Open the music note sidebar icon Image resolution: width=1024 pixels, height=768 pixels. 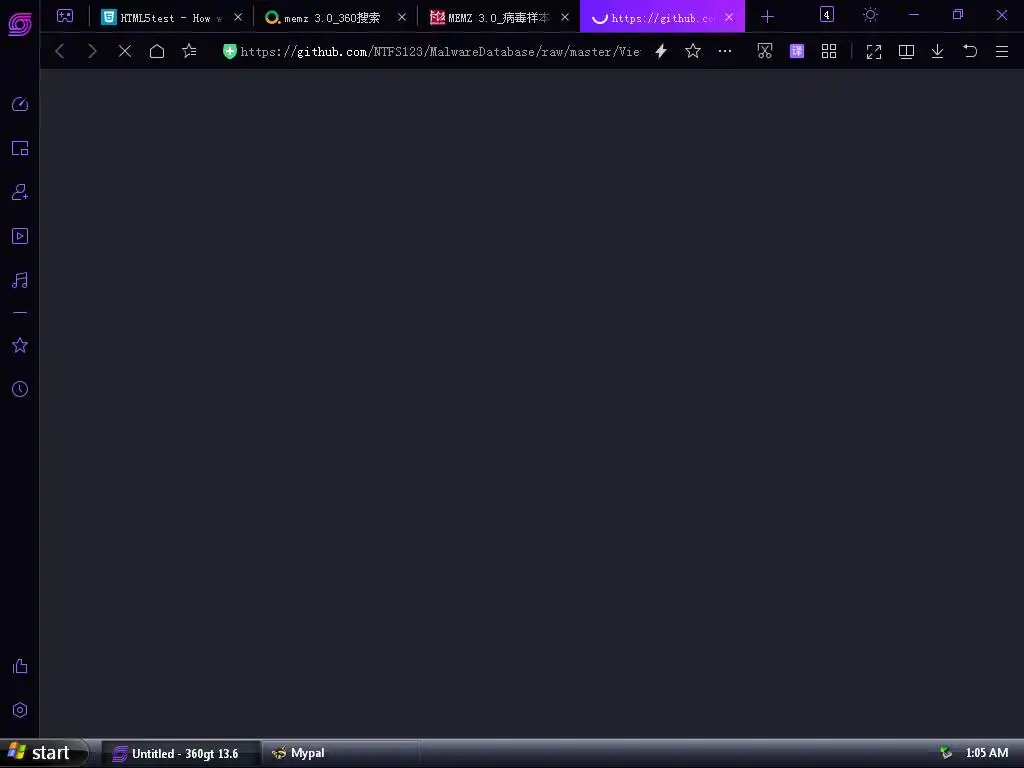(20, 280)
